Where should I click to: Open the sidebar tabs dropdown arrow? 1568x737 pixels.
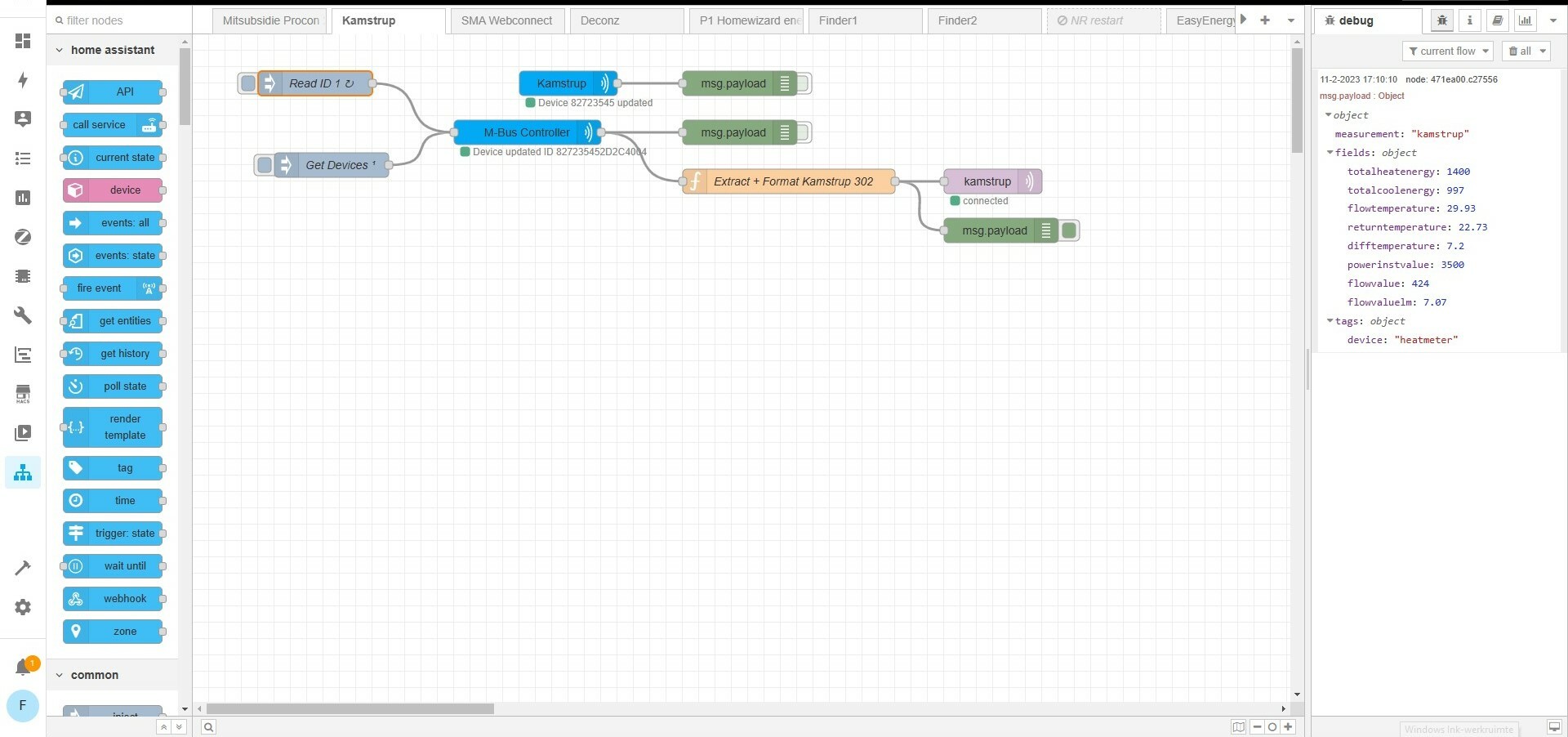pos(1553,20)
